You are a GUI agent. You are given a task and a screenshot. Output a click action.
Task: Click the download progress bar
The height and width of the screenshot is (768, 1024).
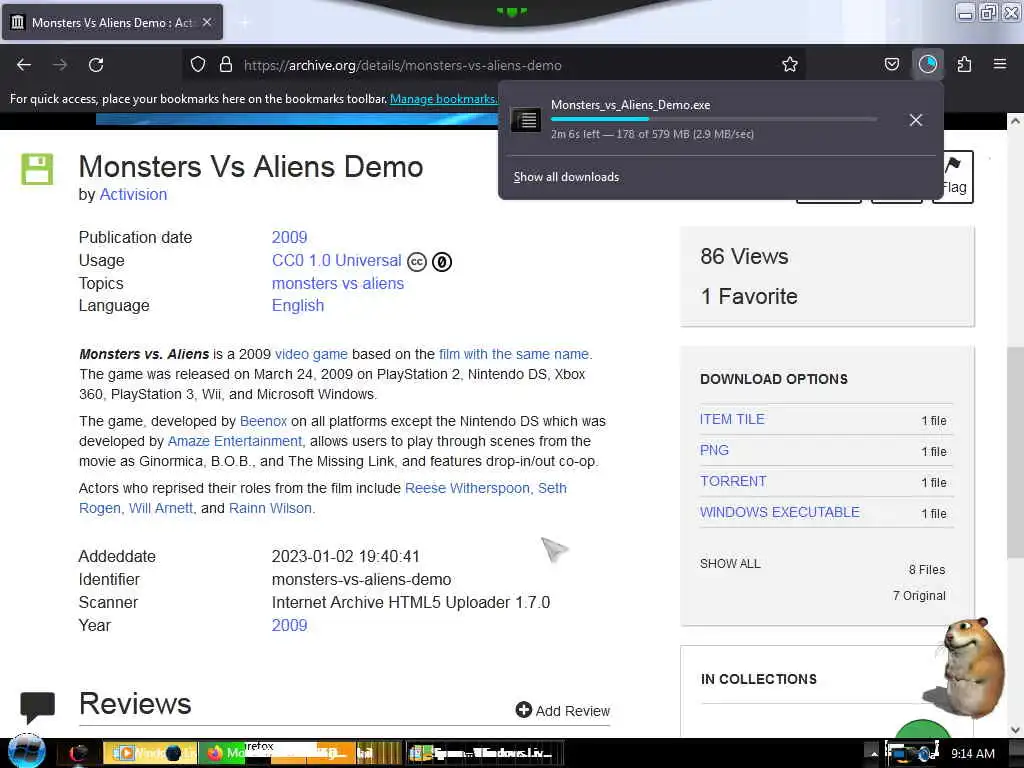(x=713, y=119)
